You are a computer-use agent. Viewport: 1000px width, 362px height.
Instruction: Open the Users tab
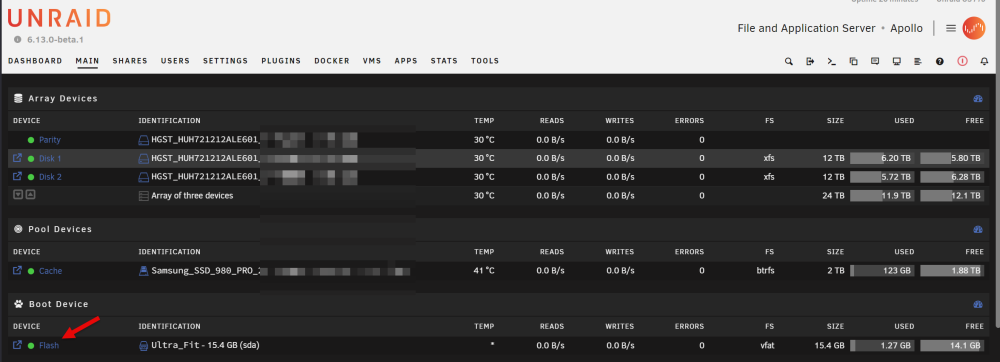[x=175, y=61]
